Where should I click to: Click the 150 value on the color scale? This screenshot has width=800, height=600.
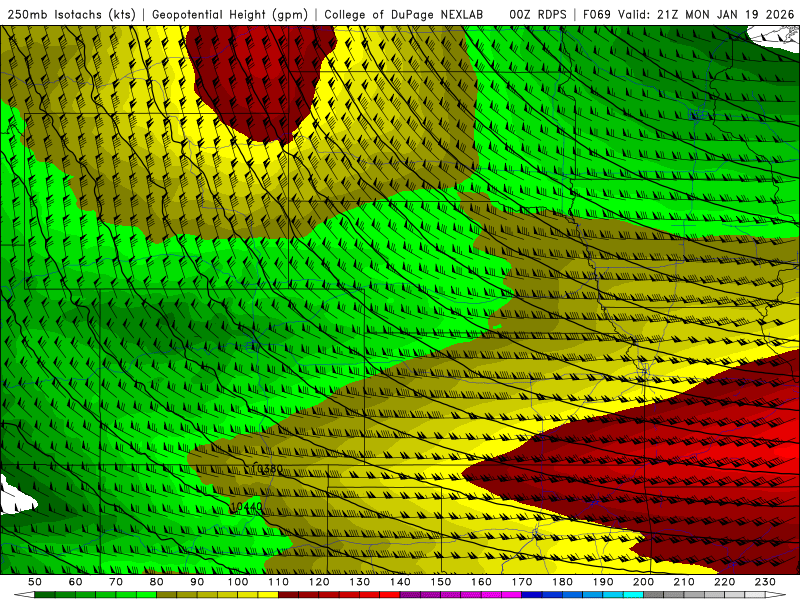(441, 582)
